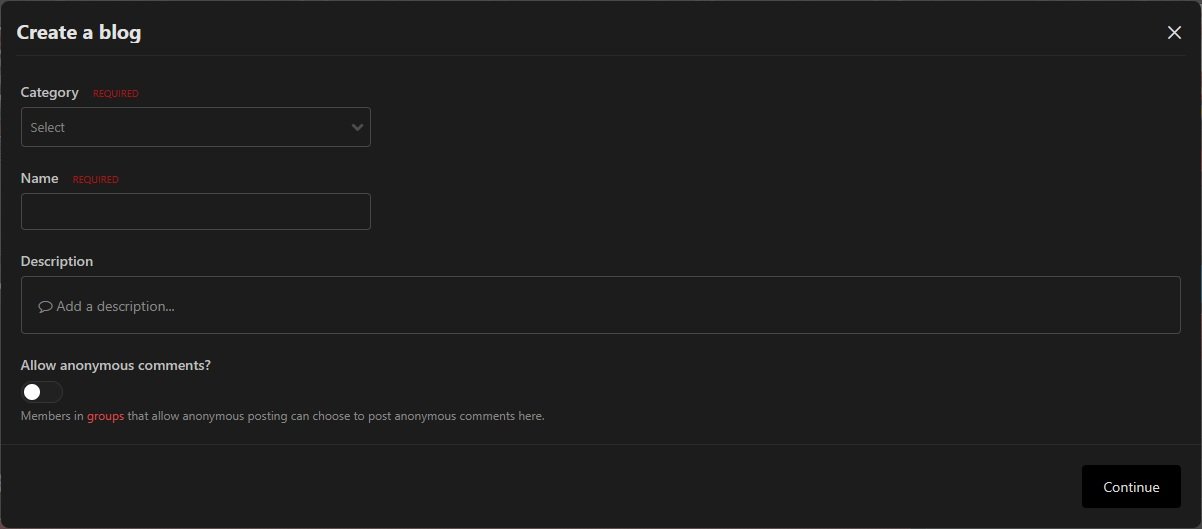
Task: Click the Description editor box
Action: point(600,305)
